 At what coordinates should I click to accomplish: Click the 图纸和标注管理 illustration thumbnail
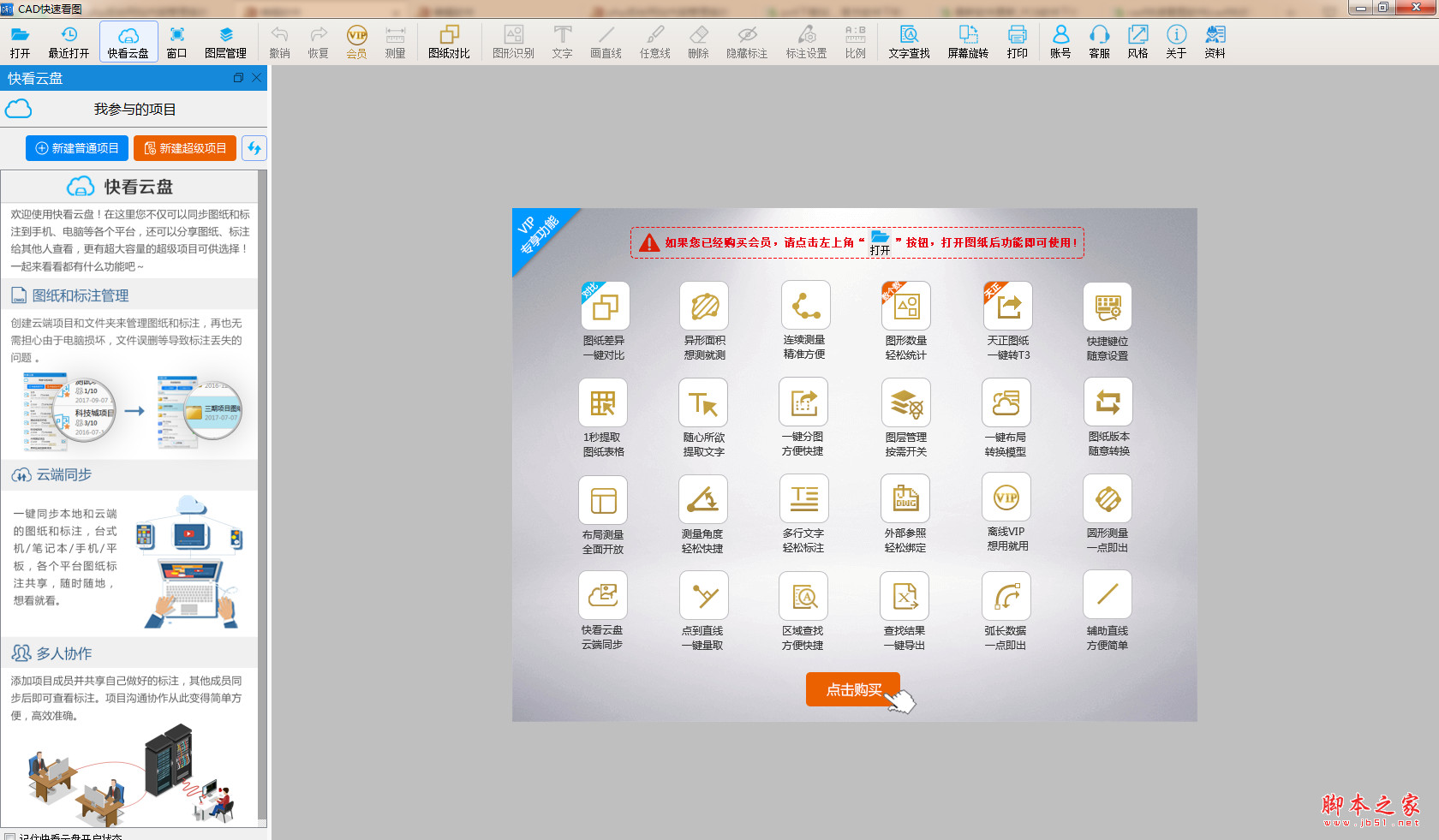[133, 413]
